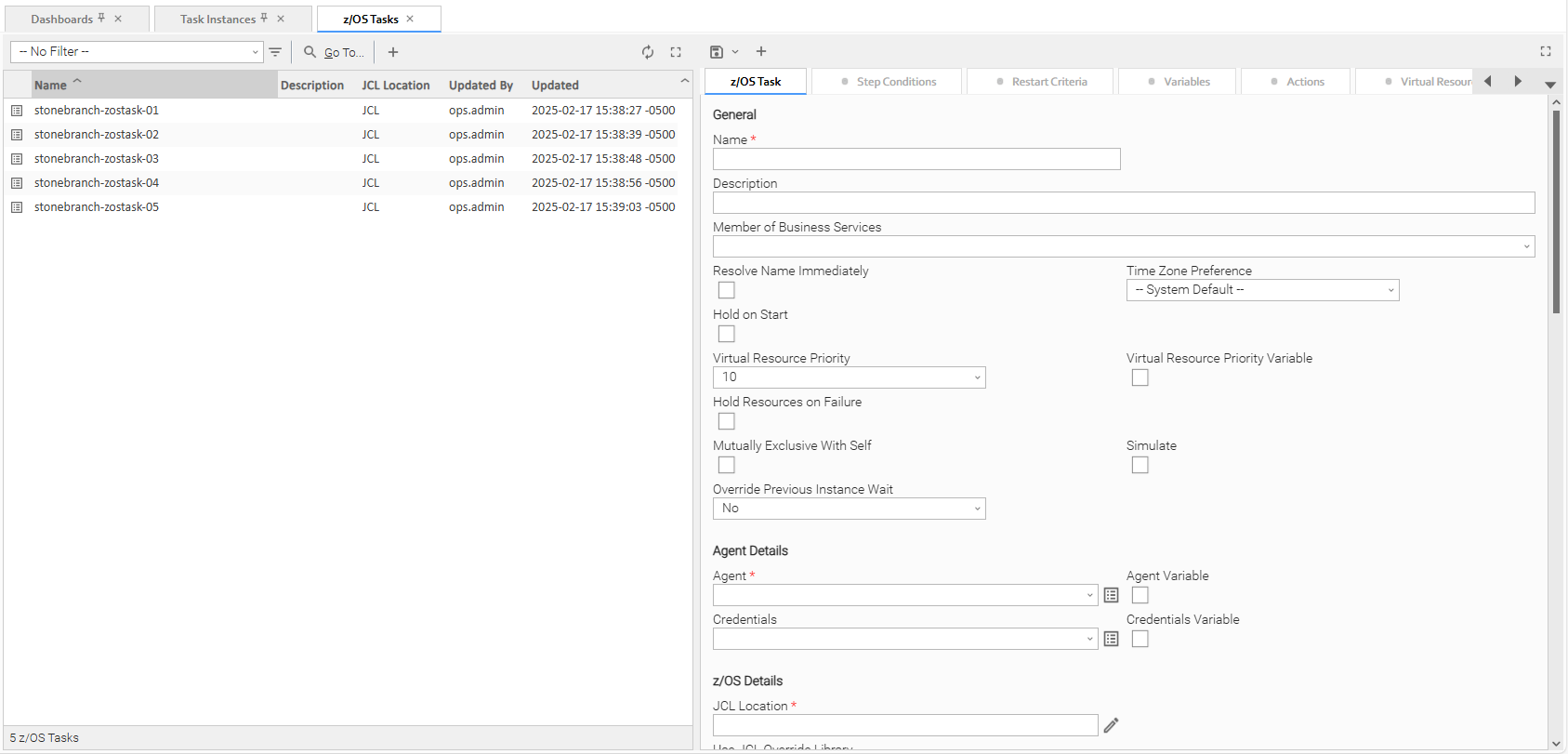1568x754 pixels.
Task: Open the stonebranch-zostask-03 task row
Action: (97, 159)
